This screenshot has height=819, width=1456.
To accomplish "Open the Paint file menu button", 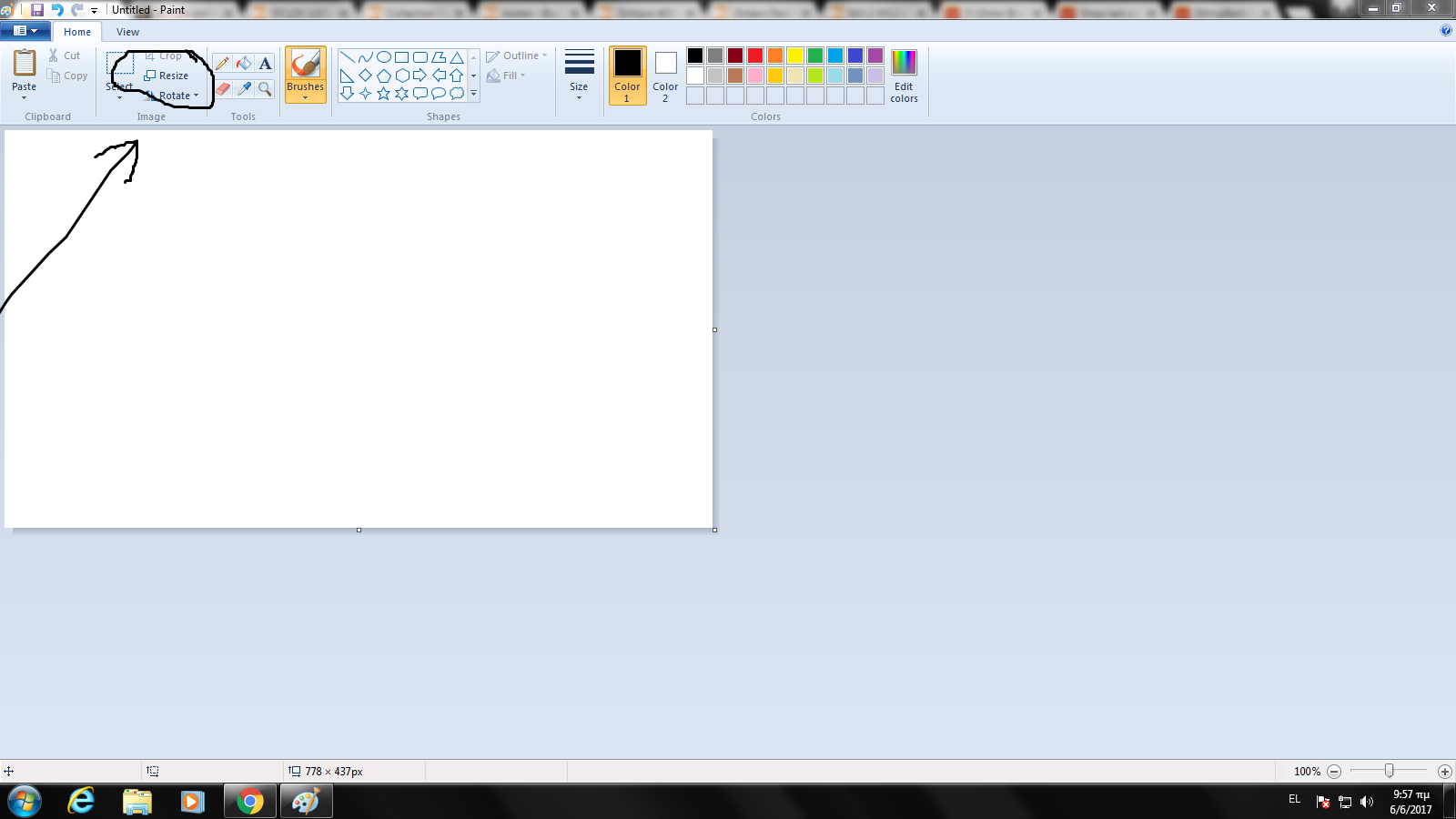I will coord(25,31).
